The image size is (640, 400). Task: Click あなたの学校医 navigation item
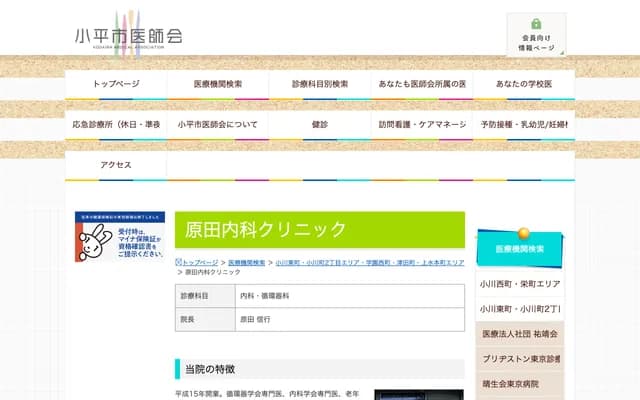tap(524, 85)
